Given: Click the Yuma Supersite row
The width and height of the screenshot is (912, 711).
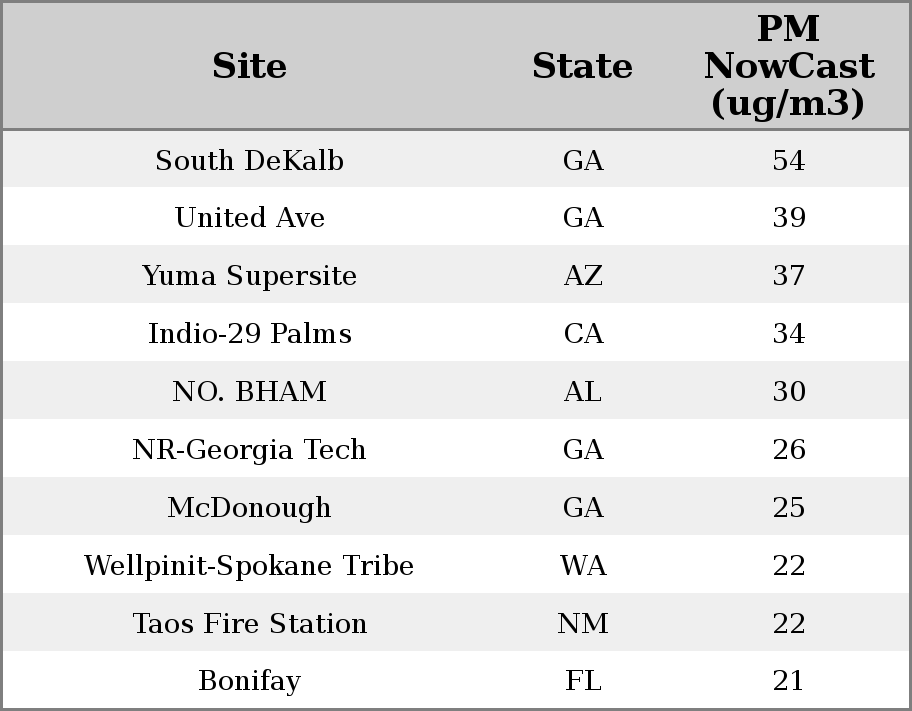Looking at the screenshot, I should click(x=249, y=276).
